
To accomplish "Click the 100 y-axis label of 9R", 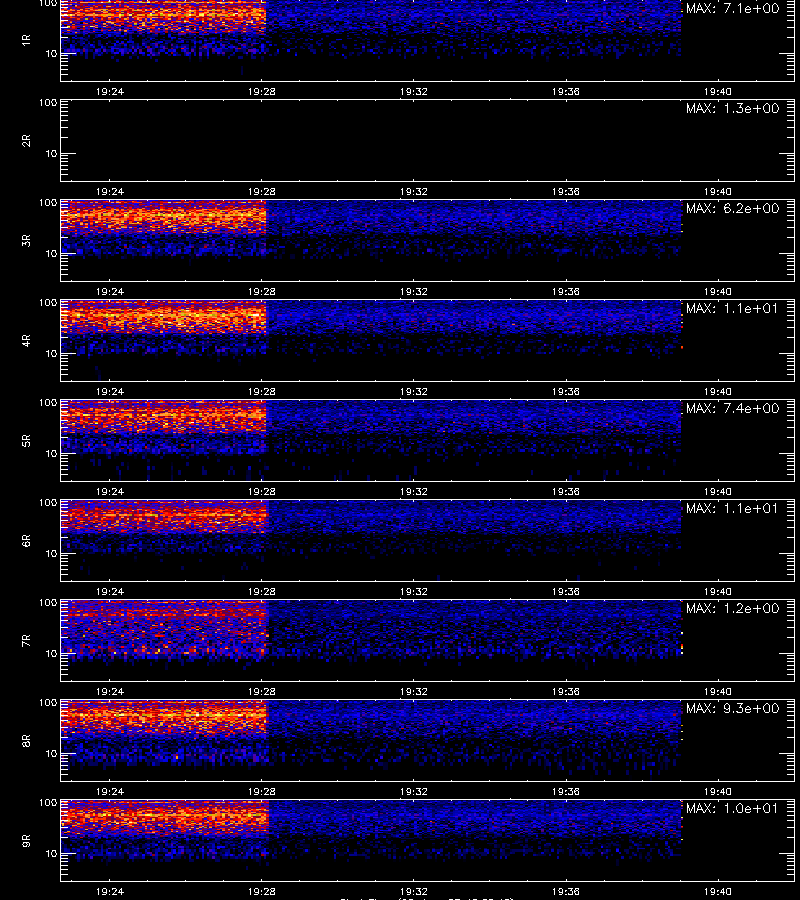I will point(48,802).
